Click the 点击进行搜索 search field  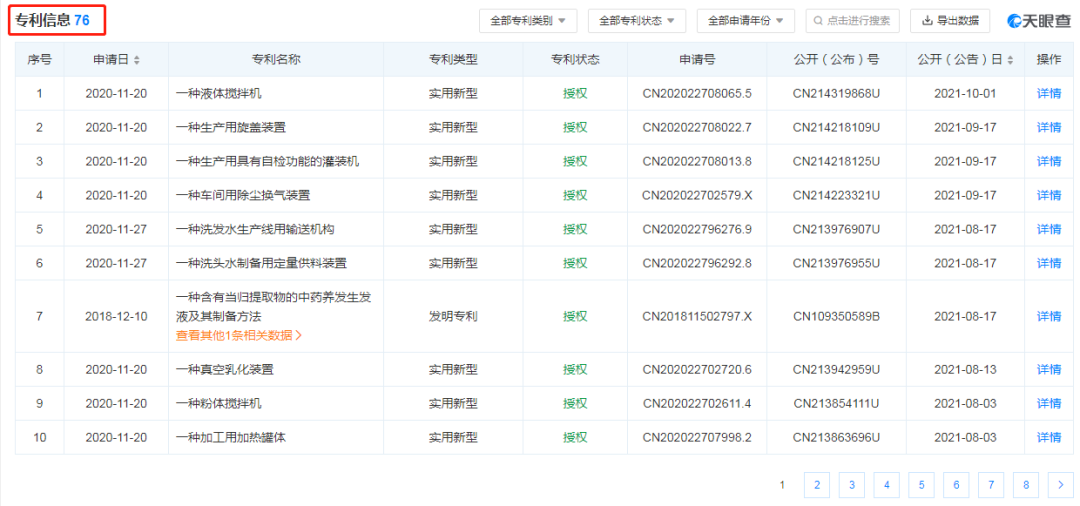pos(852,21)
